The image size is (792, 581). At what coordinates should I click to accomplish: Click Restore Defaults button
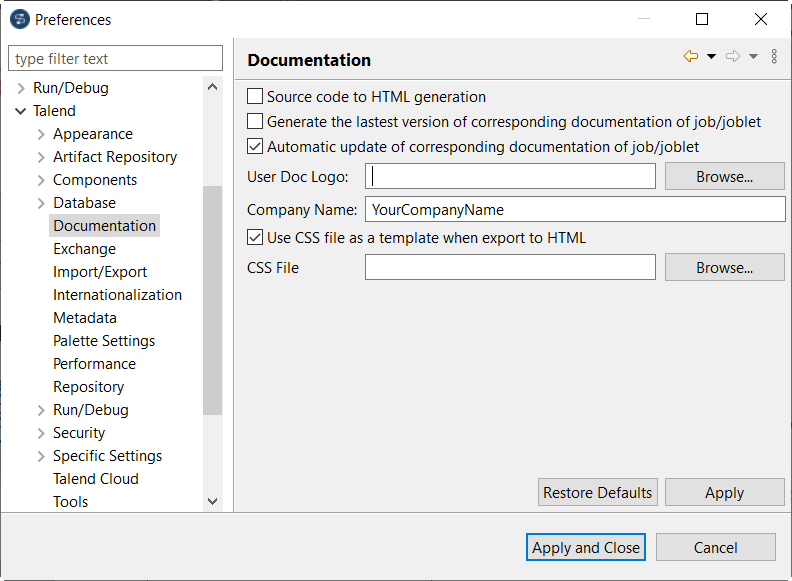click(x=597, y=493)
